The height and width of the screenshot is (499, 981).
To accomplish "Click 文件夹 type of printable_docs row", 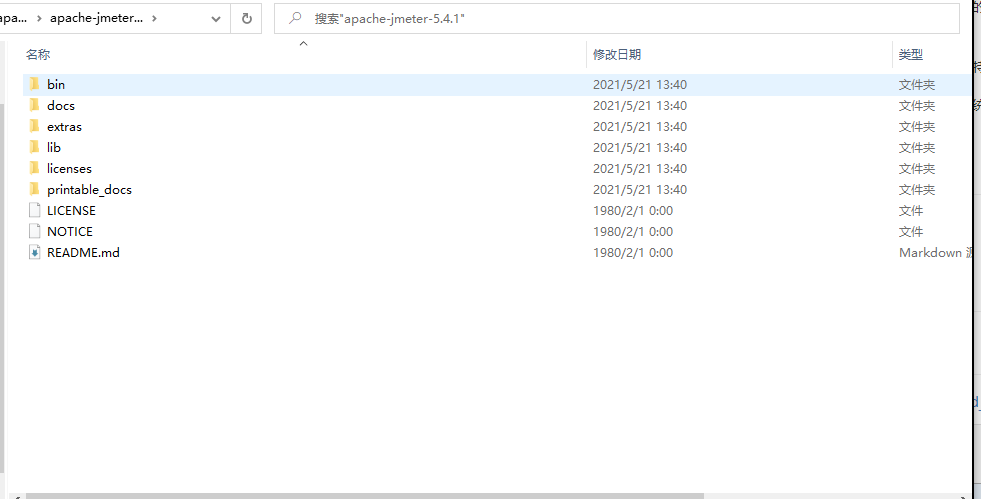I will coord(917,189).
